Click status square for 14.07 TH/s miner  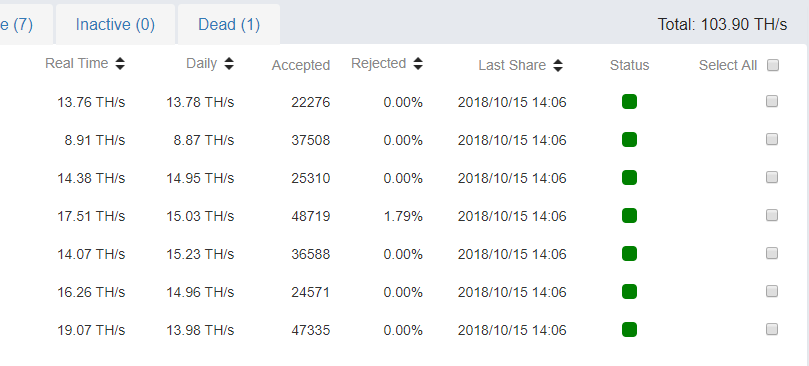pyautogui.click(x=629, y=253)
